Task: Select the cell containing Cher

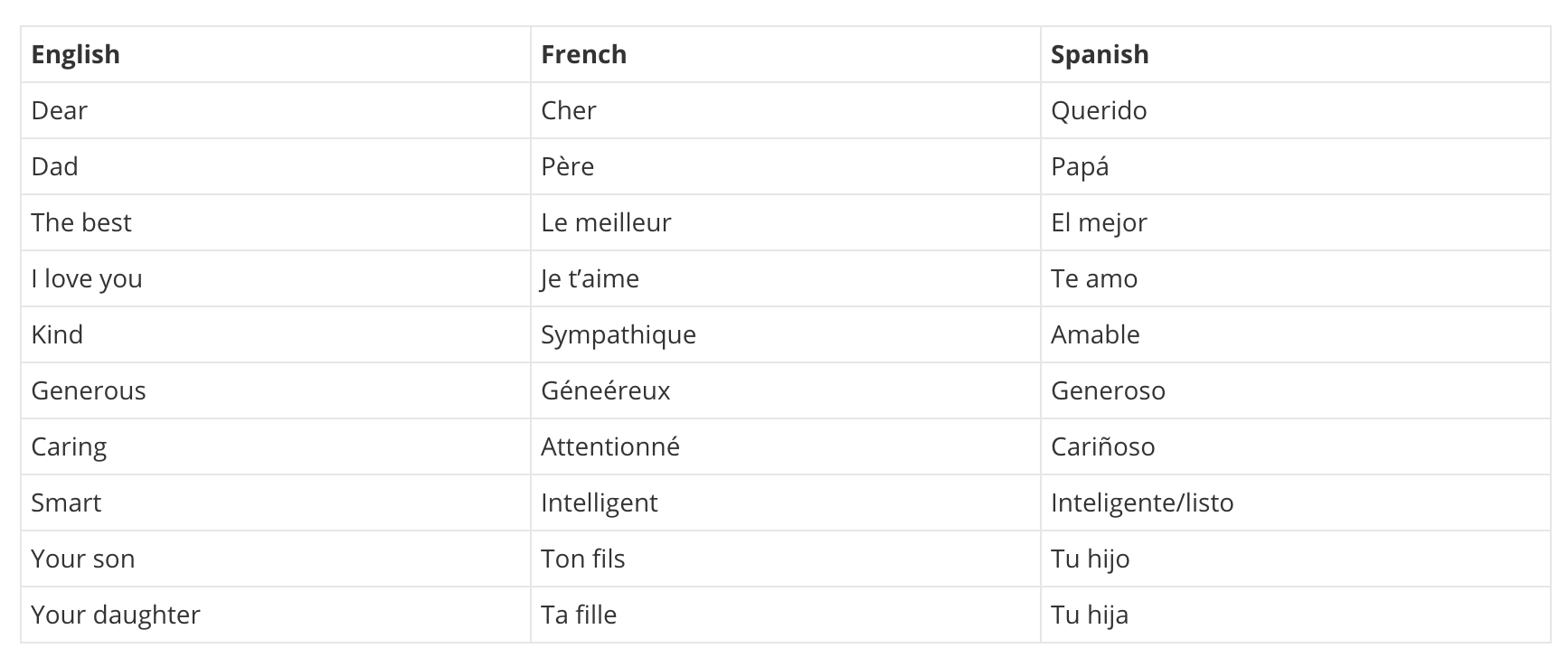Action: click(786, 110)
